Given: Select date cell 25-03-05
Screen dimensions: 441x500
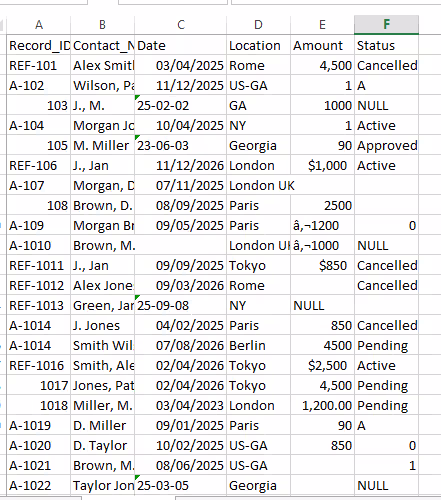Looking at the screenshot, I should coord(181,485).
